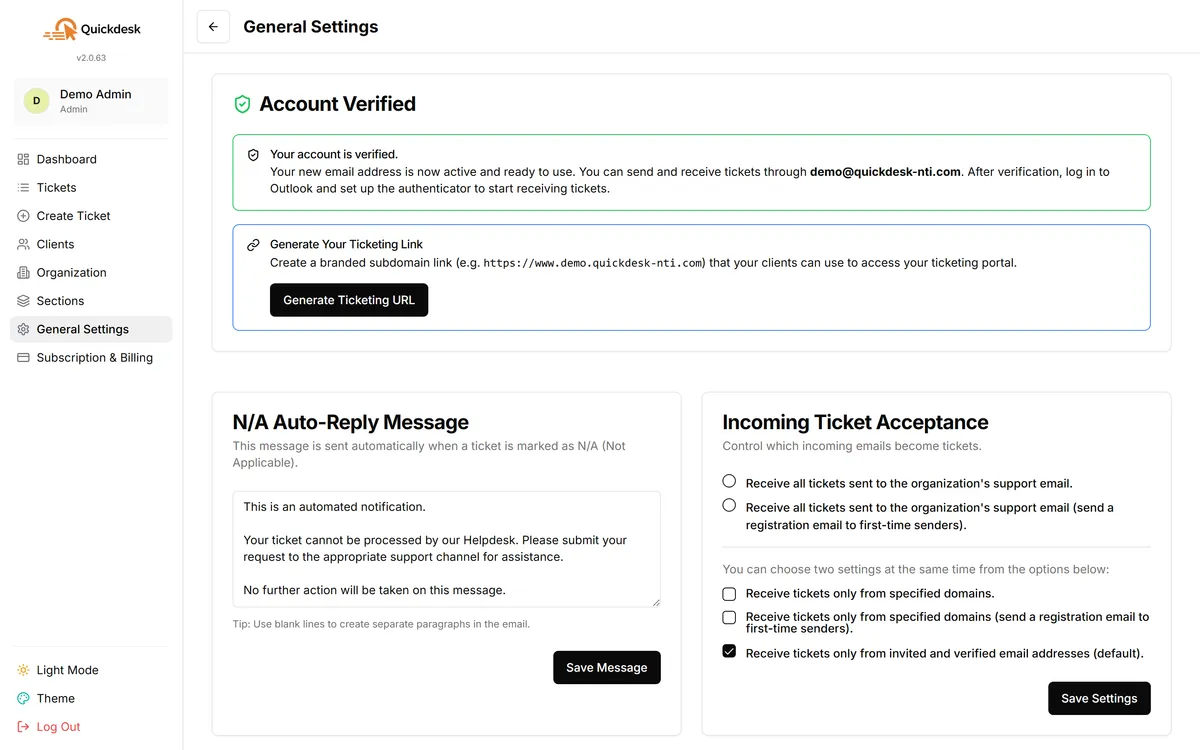Click the Quickdesk logo icon
Image resolution: width=1200 pixels, height=750 pixels.
tap(60, 30)
